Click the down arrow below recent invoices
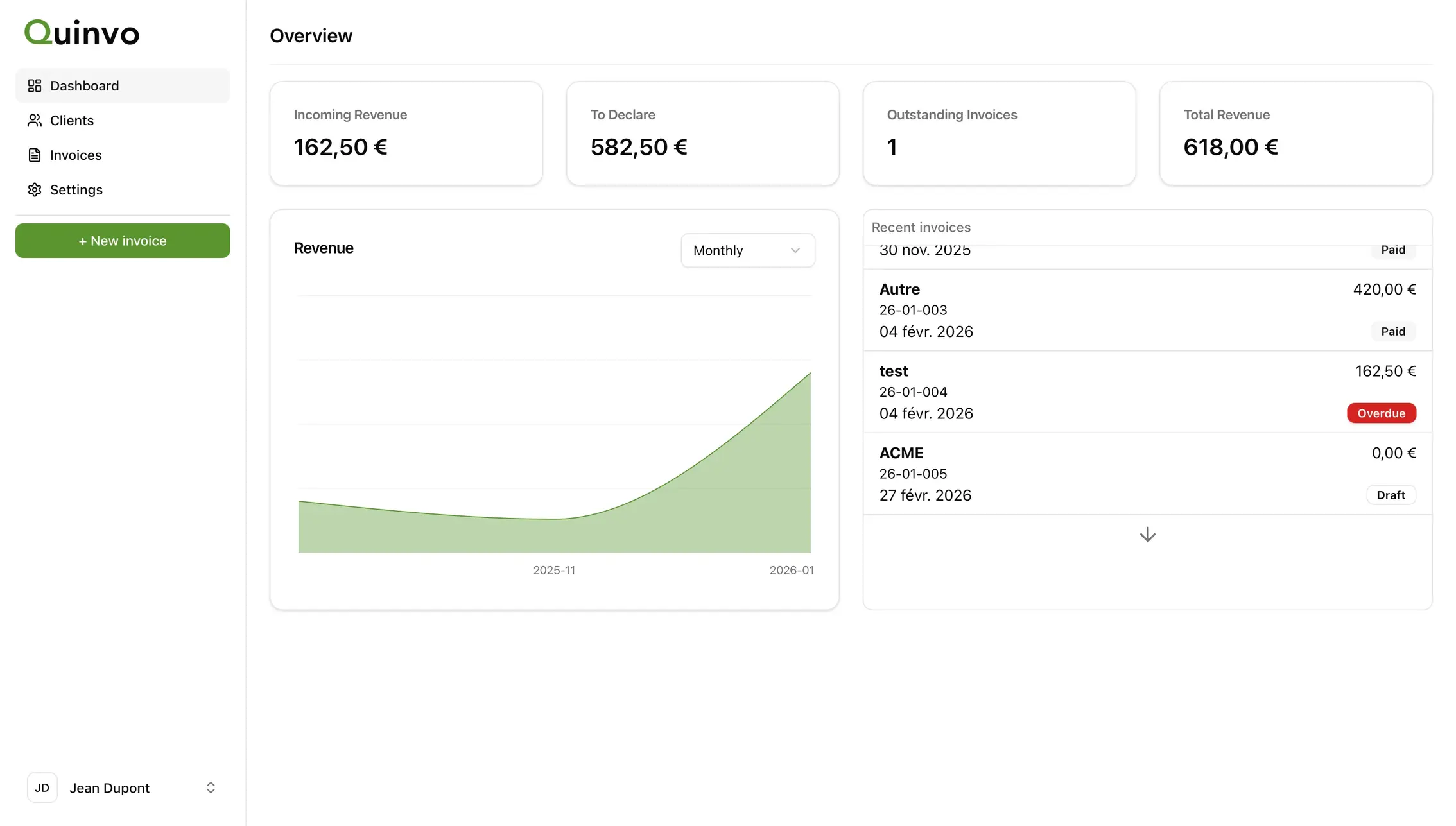 (x=1147, y=535)
